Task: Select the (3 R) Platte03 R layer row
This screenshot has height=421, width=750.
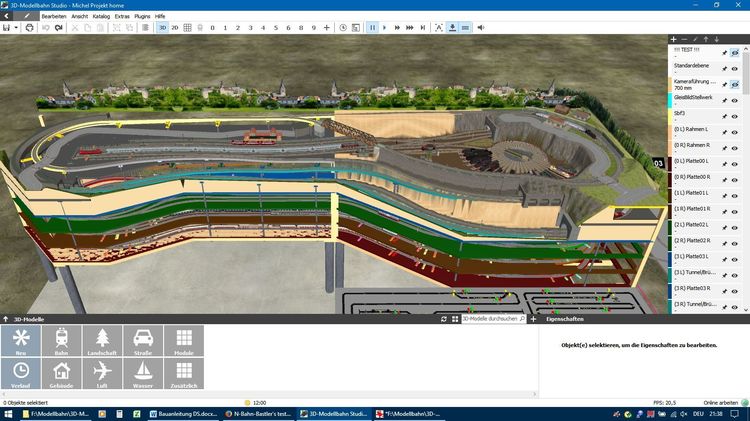Action: tap(706, 291)
